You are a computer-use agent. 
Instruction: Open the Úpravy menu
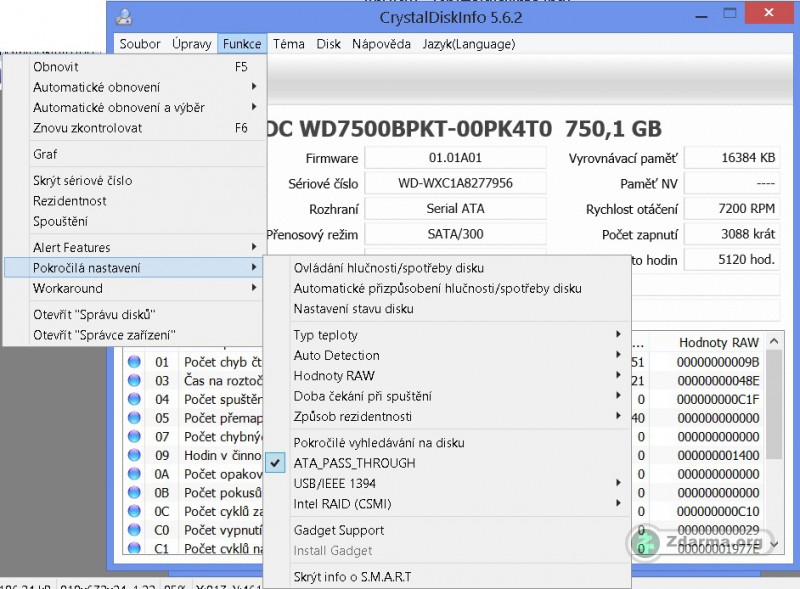(x=191, y=44)
